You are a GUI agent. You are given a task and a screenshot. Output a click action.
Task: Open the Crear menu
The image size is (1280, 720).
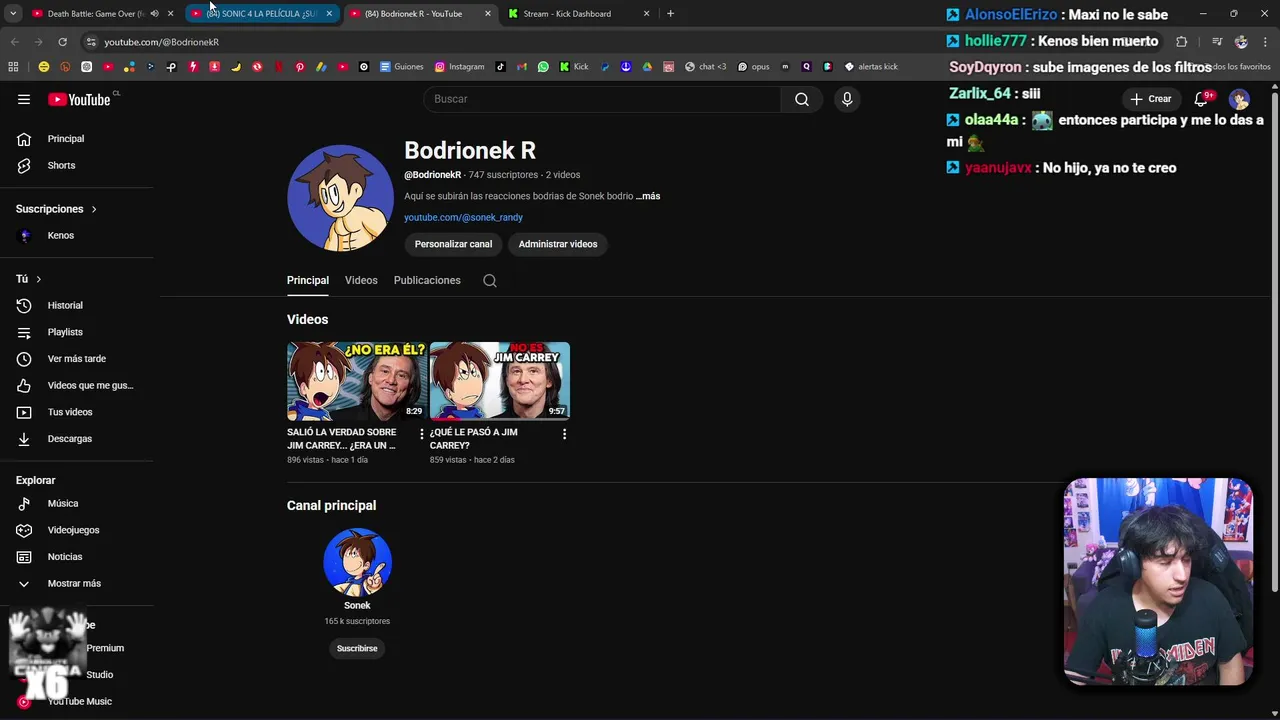click(1150, 99)
